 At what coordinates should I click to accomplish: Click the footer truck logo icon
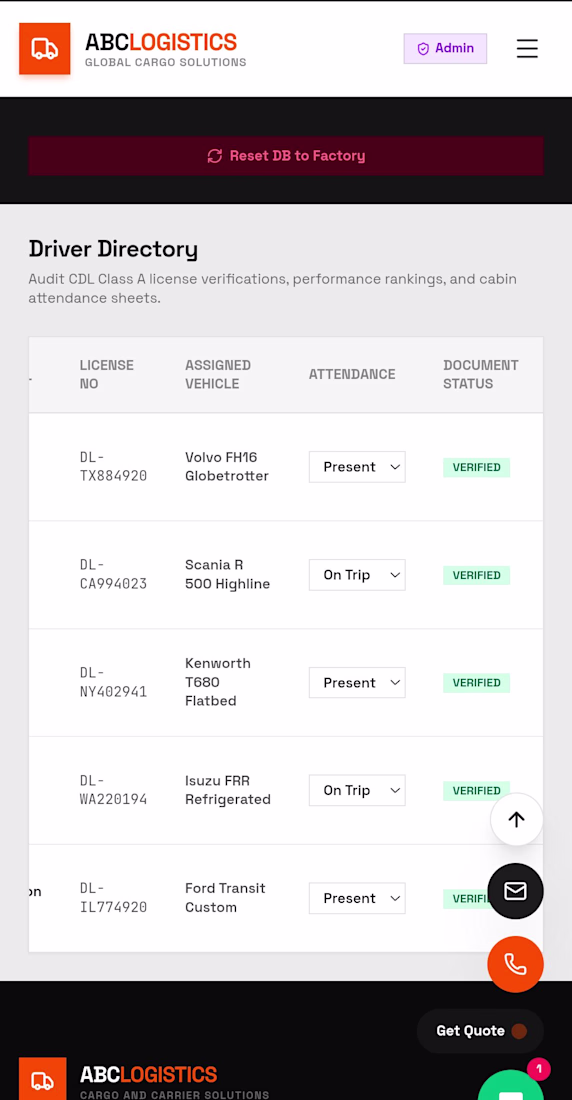click(43, 1079)
